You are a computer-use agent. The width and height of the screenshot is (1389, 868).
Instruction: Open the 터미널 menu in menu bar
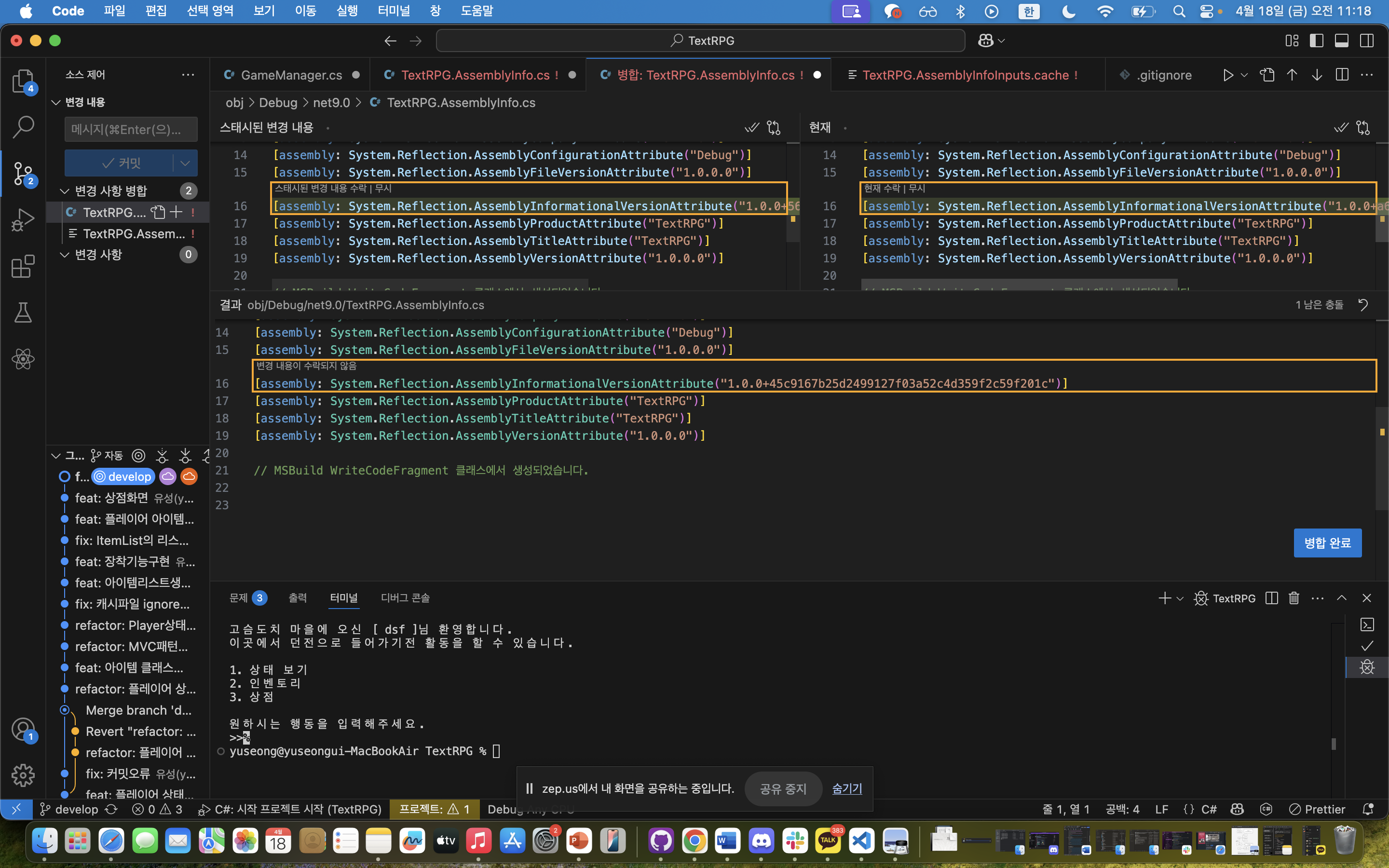(x=394, y=11)
